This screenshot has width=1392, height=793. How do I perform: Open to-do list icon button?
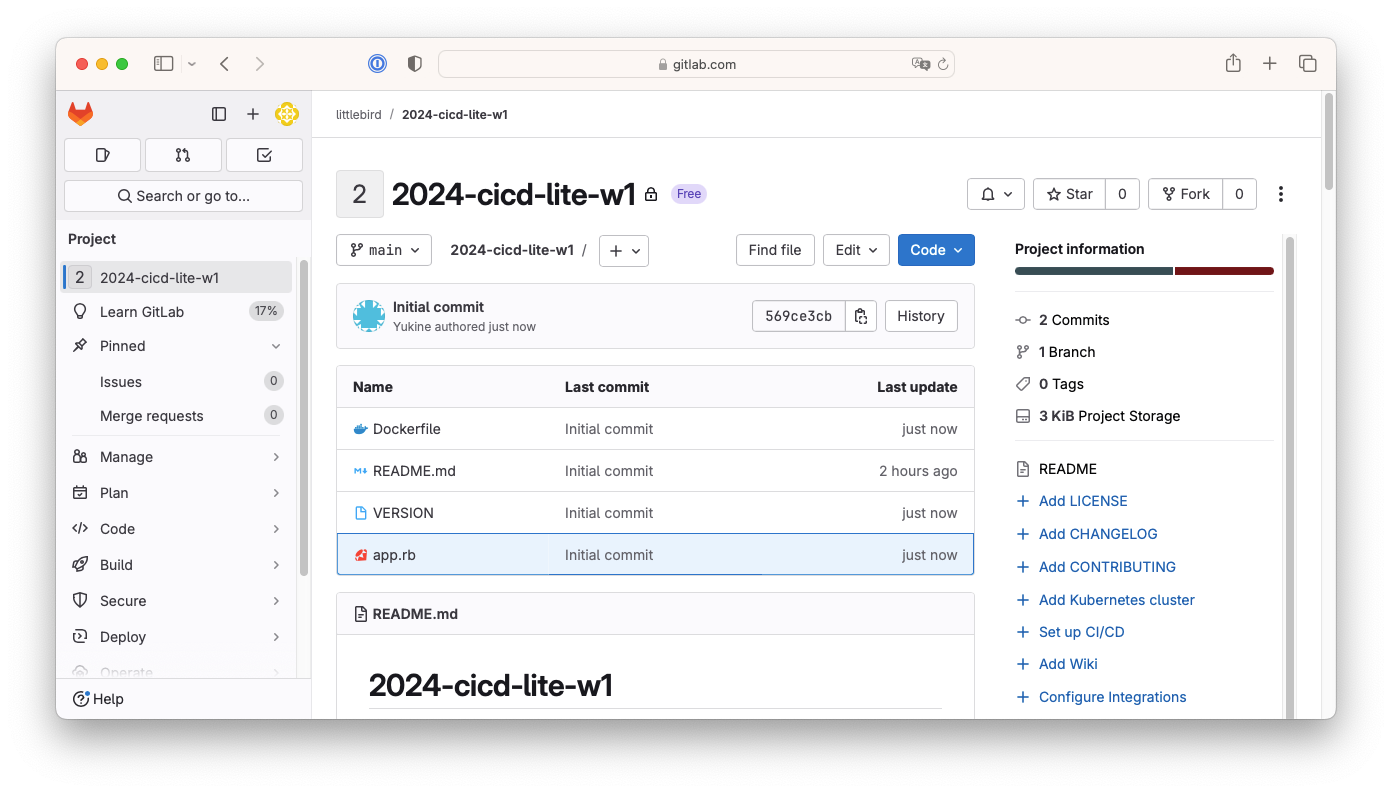click(264, 155)
